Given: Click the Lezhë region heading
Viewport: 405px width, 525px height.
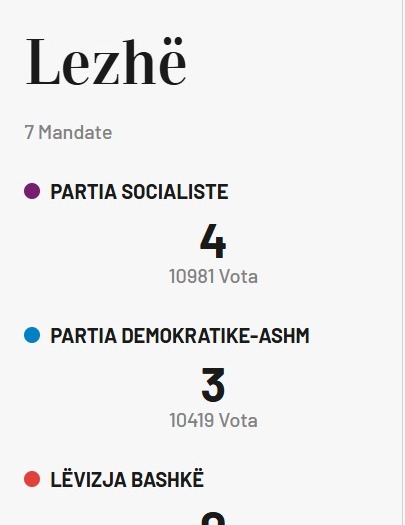Looking at the screenshot, I should pos(106,61).
